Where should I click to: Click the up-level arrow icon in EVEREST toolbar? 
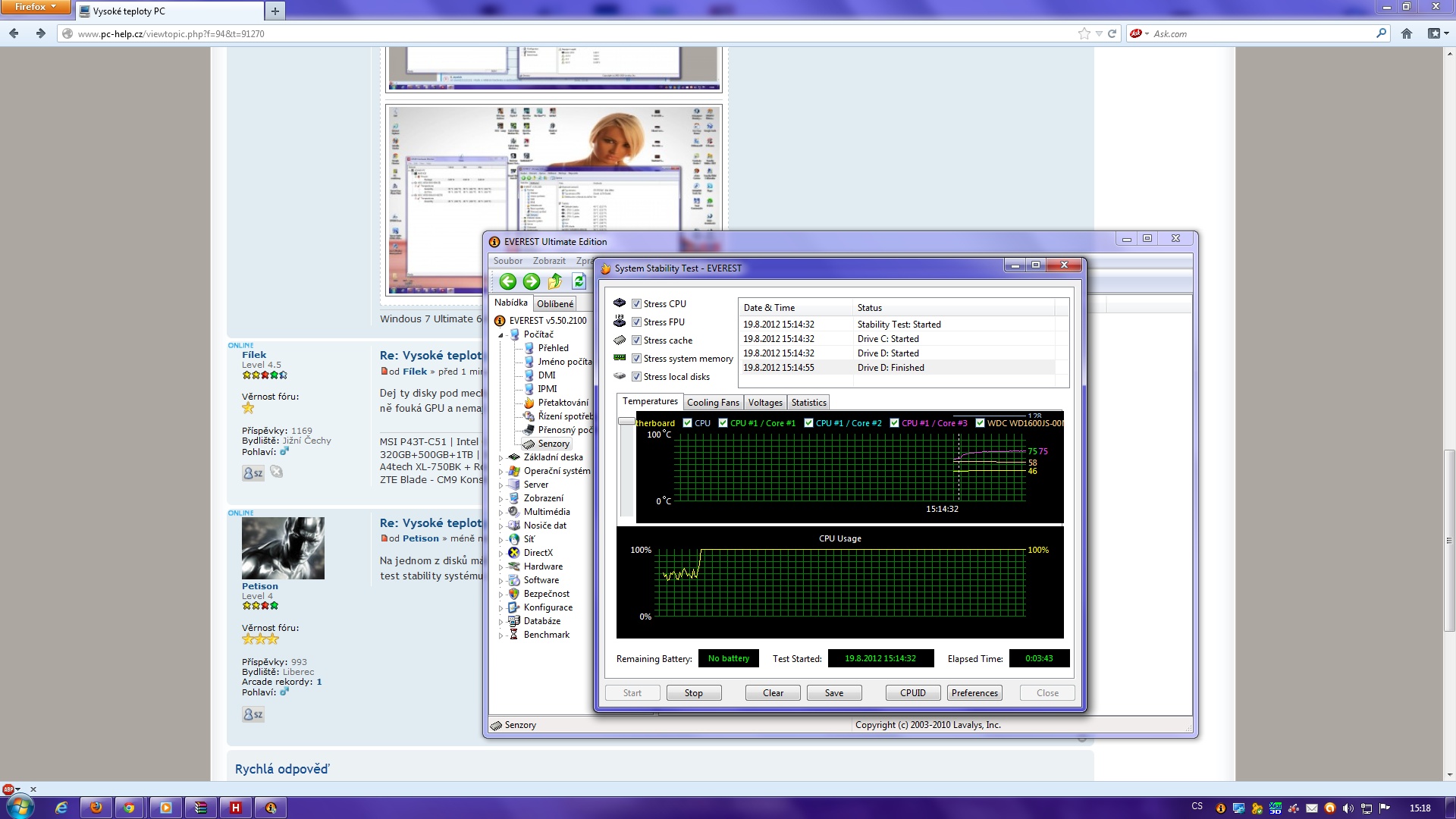point(555,282)
